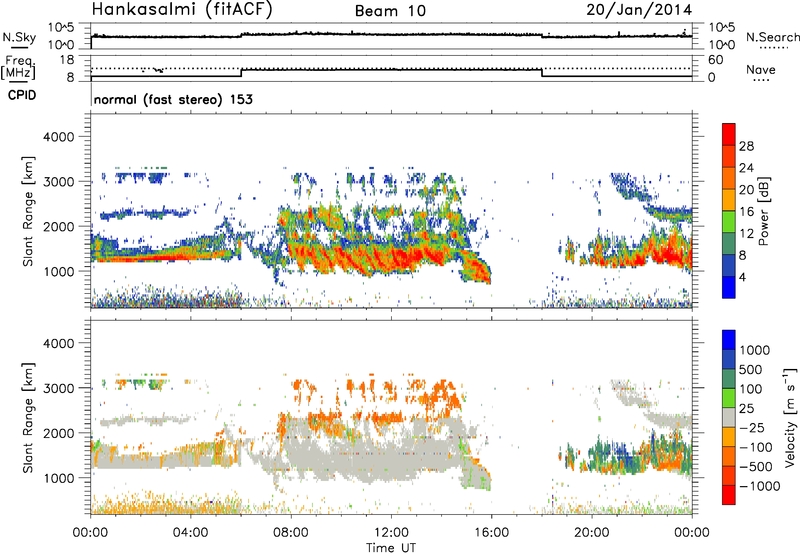The image size is (800, 554).
Task: Pick the red bottom velocity colorbar segment
Action: click(729, 495)
